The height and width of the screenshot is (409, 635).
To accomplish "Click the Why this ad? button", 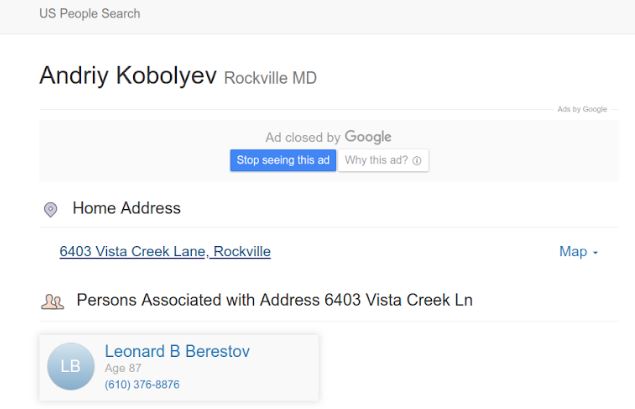I will [x=382, y=161].
